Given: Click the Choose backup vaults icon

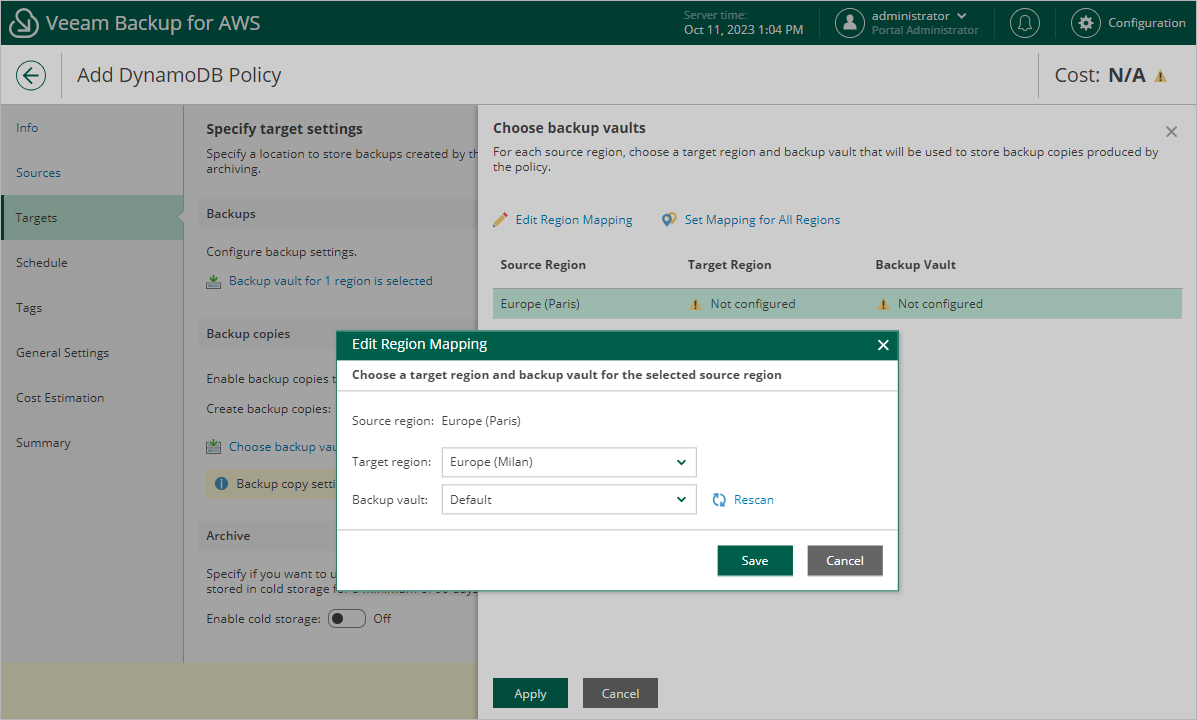Looking at the screenshot, I should [x=214, y=447].
